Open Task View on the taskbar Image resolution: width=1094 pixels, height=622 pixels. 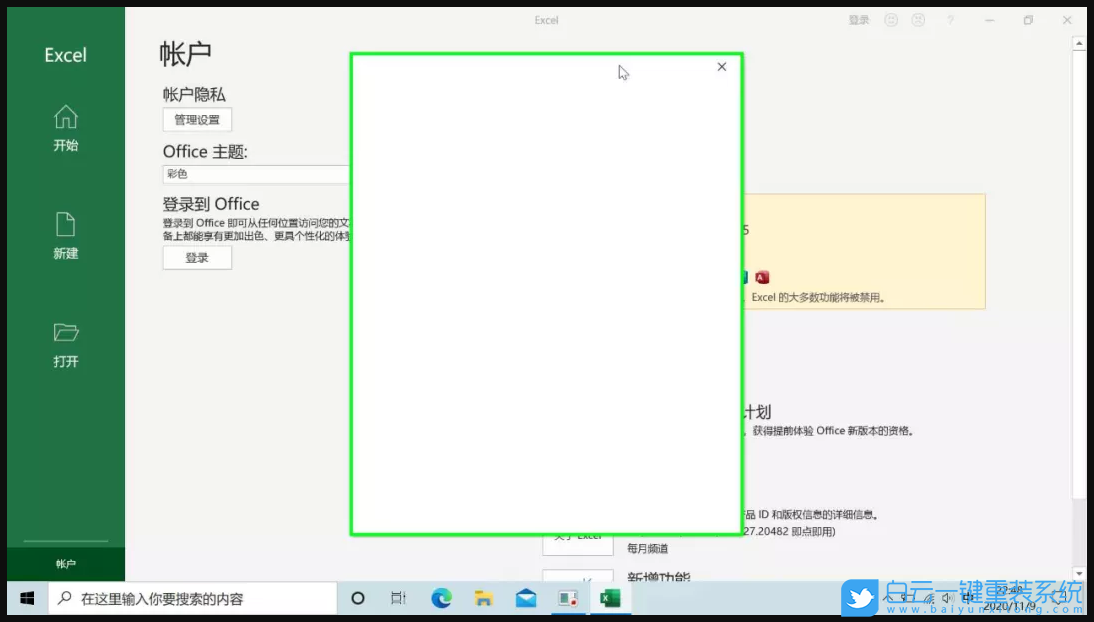click(x=398, y=597)
